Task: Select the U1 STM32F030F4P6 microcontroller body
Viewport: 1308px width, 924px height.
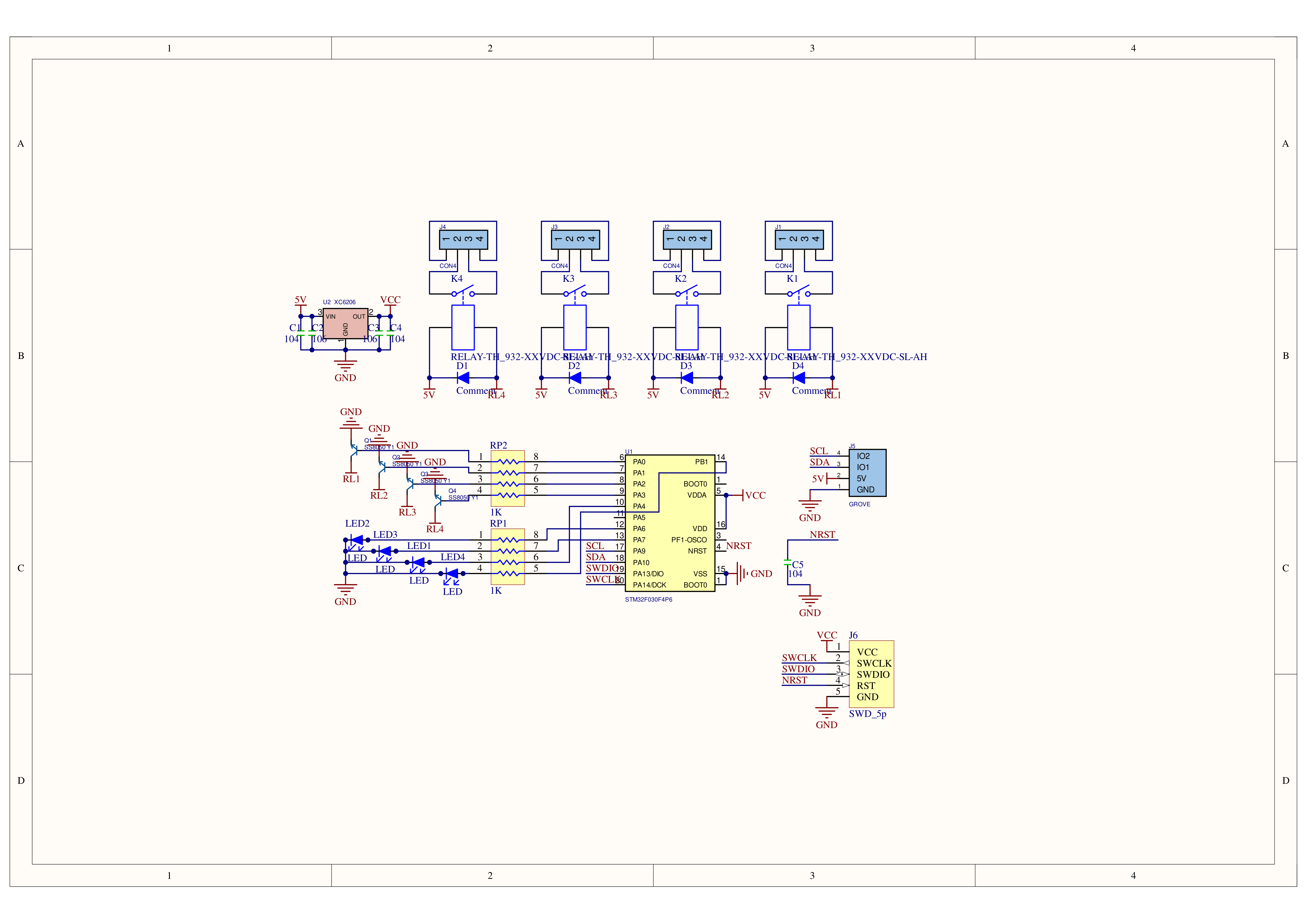Action: (669, 523)
